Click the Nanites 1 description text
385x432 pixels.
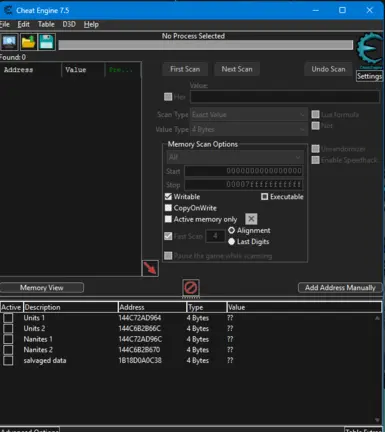point(38,339)
